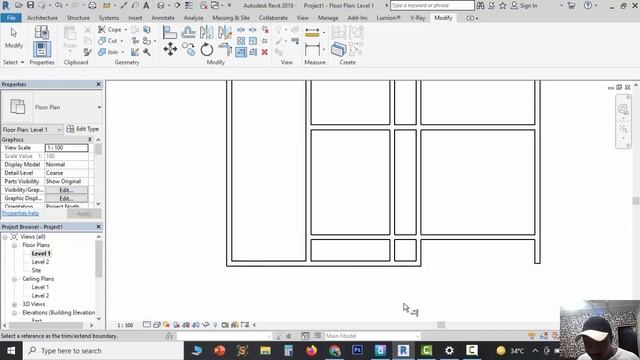Click the Cut geometry tool
This screenshot has height=360, width=640.
[x=108, y=41]
